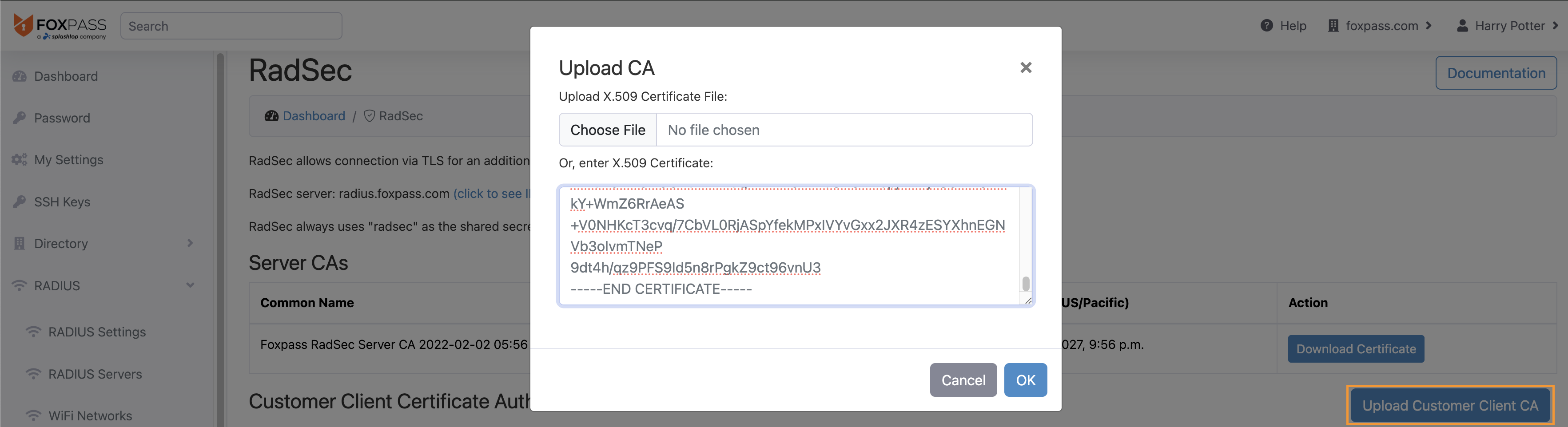The image size is (1568, 427).
Task: Open Help via question mark icon
Action: [1267, 26]
